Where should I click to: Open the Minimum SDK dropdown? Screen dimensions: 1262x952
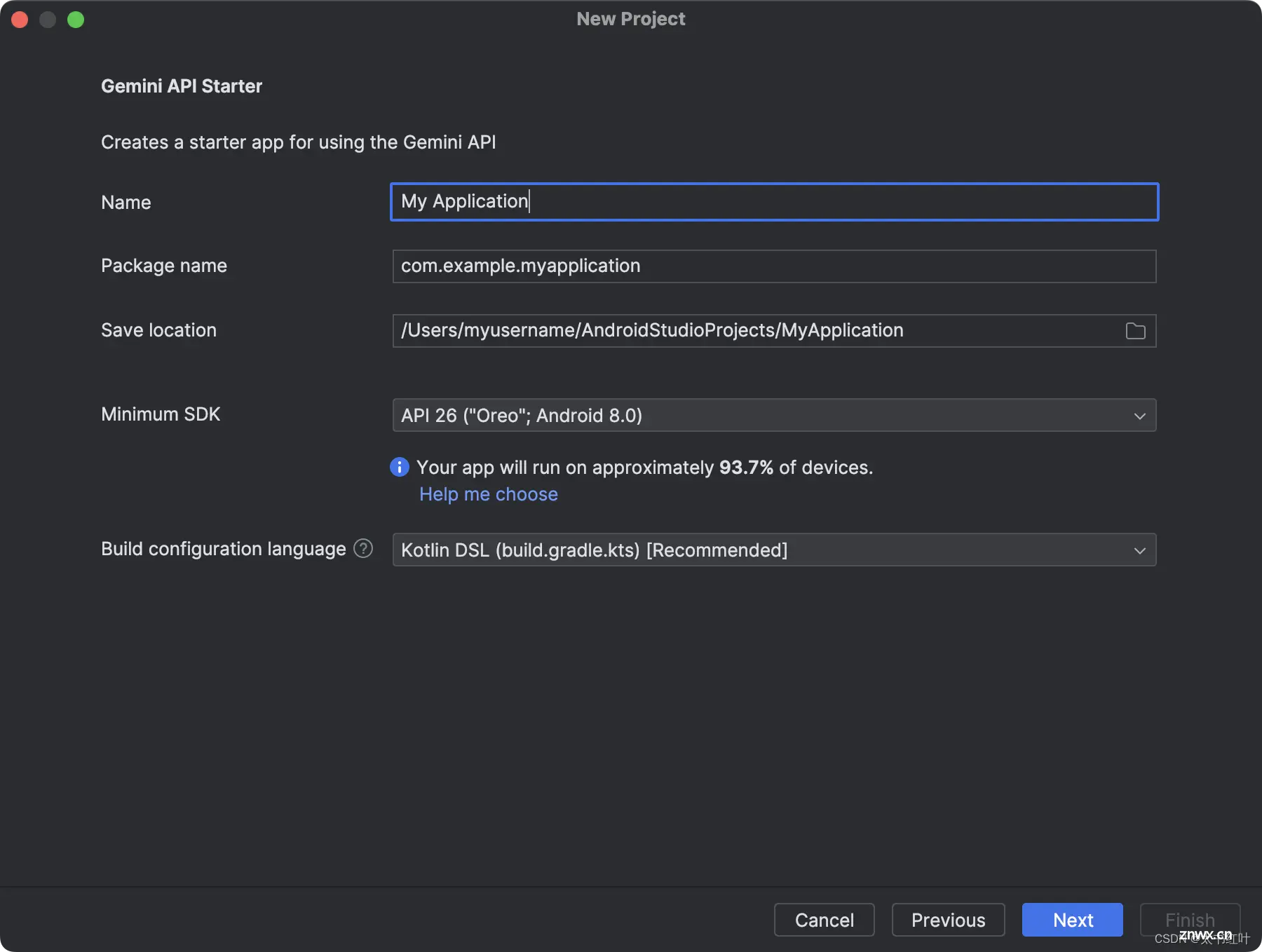tap(774, 415)
